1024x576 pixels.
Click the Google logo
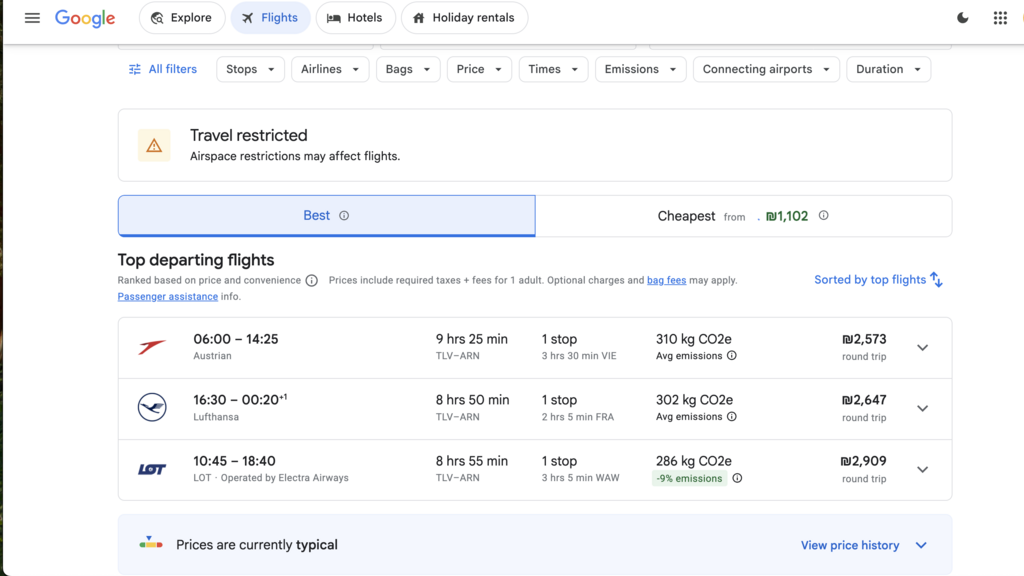click(85, 18)
